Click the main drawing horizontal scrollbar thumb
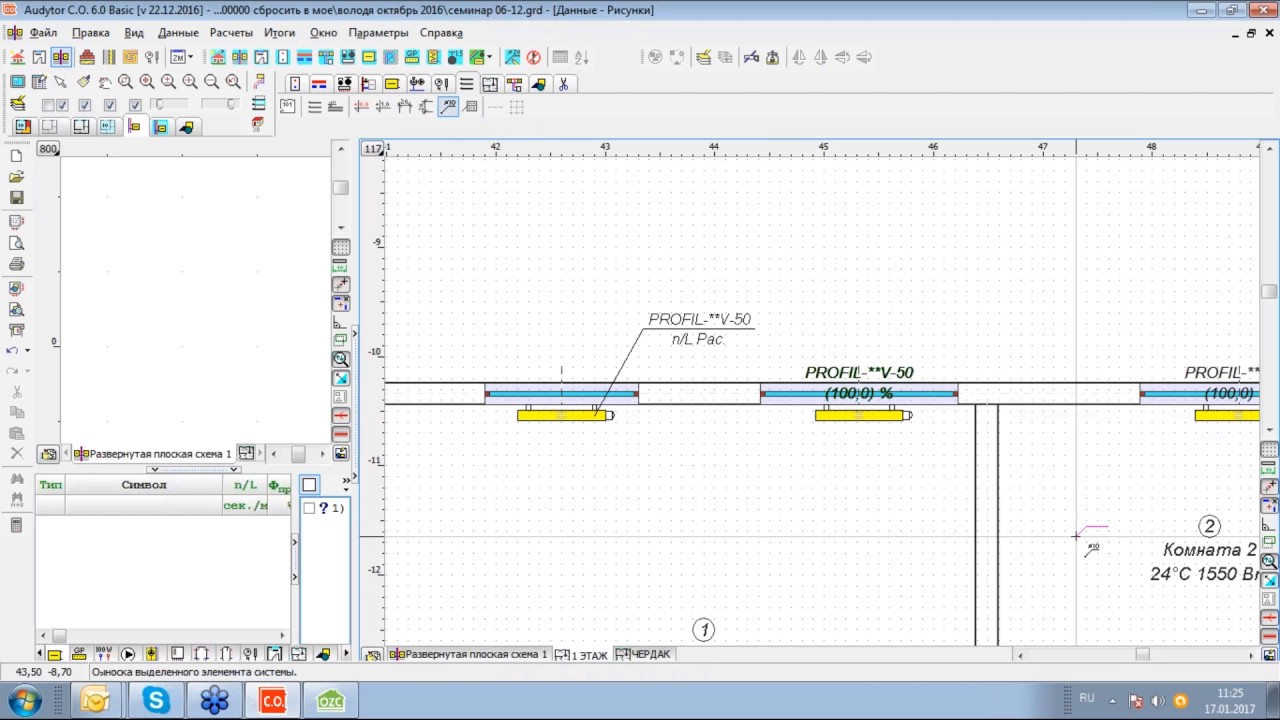Image resolution: width=1280 pixels, height=720 pixels. 1142,655
